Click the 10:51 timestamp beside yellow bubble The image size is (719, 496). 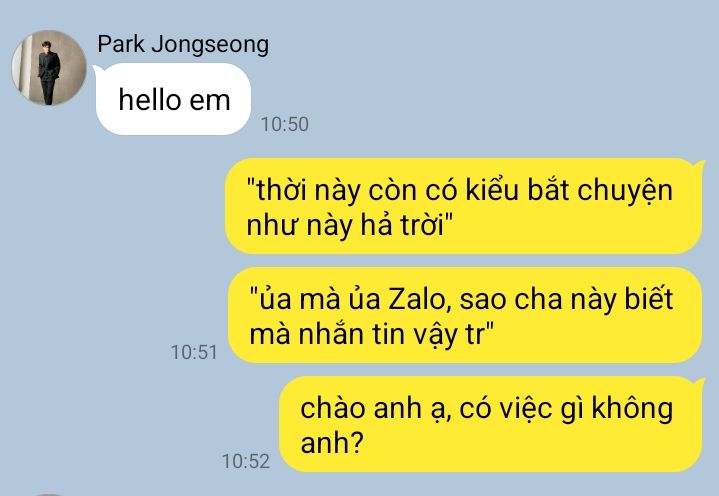(194, 353)
